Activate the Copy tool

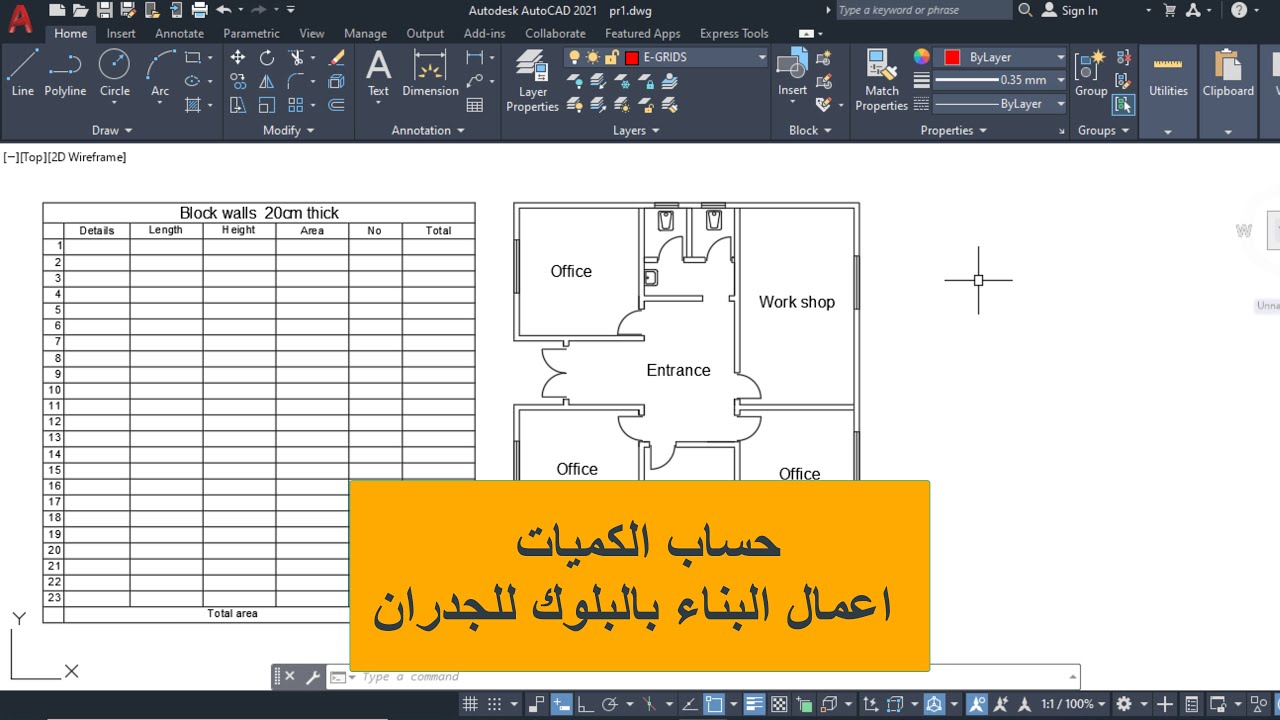[238, 81]
